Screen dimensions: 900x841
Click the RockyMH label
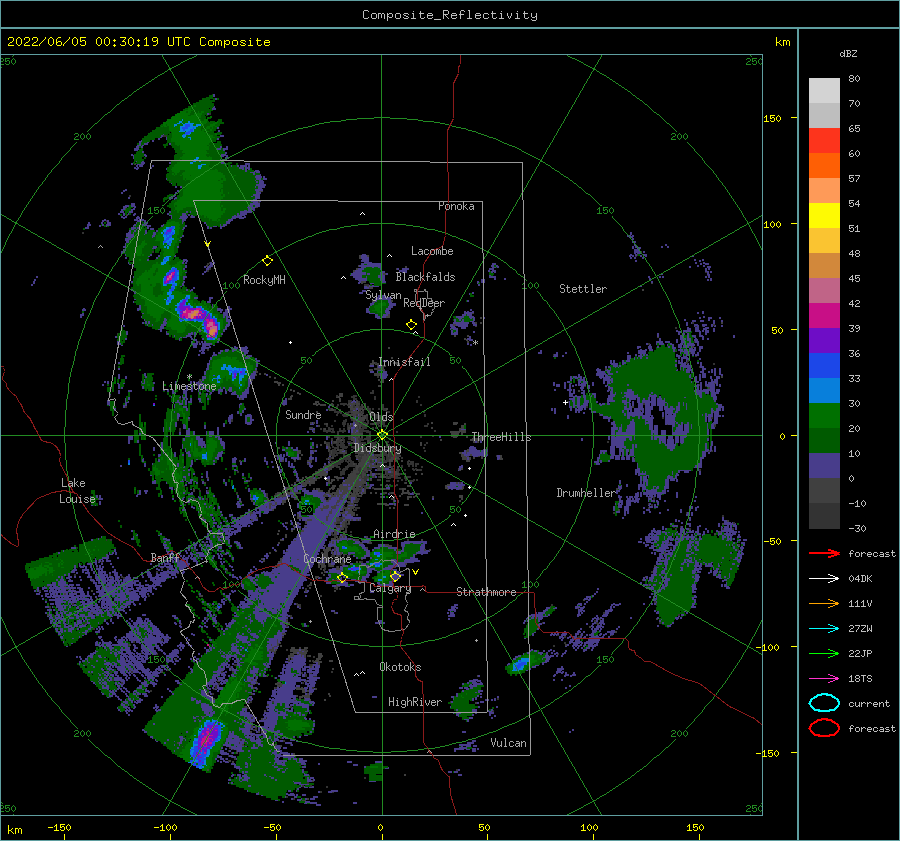pos(264,280)
